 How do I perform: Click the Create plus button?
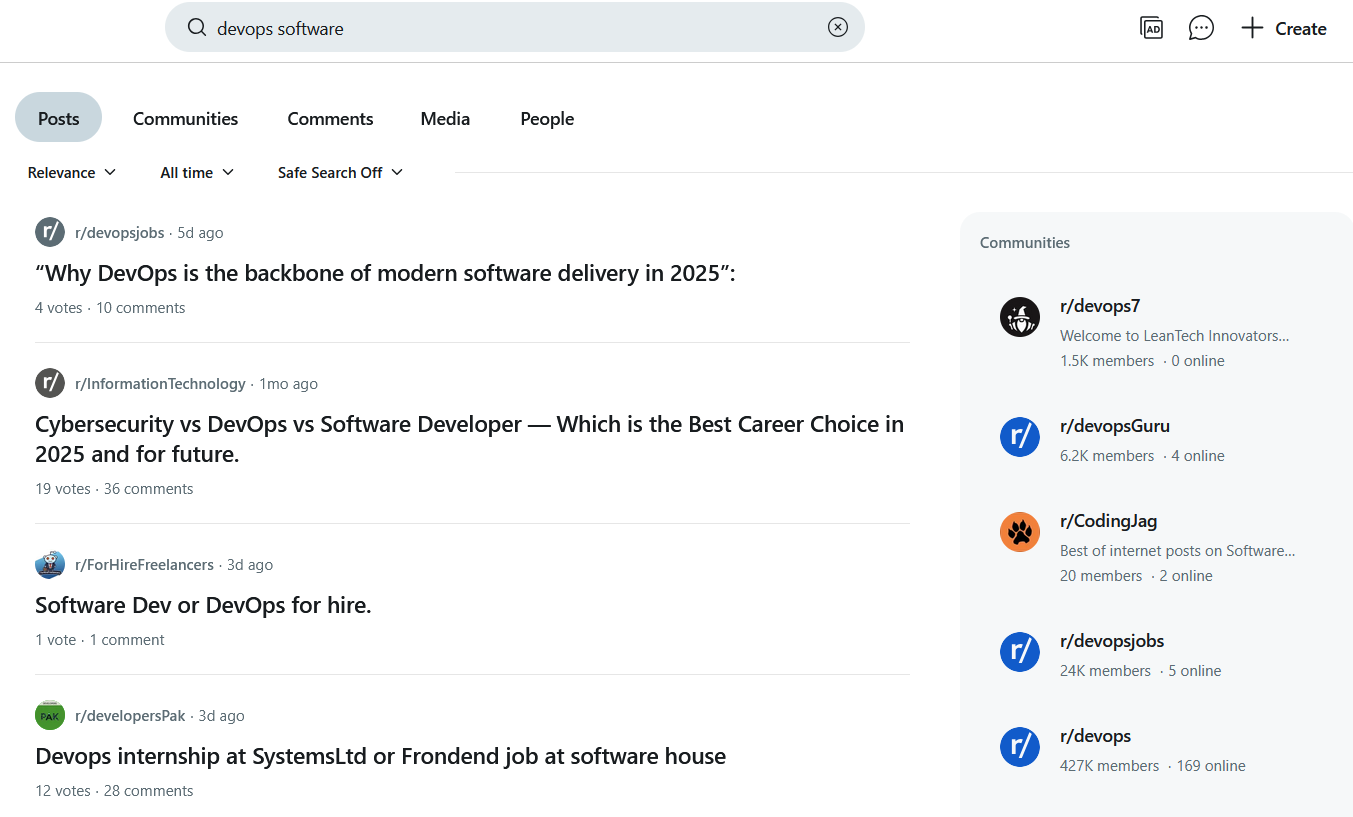(x=1284, y=28)
